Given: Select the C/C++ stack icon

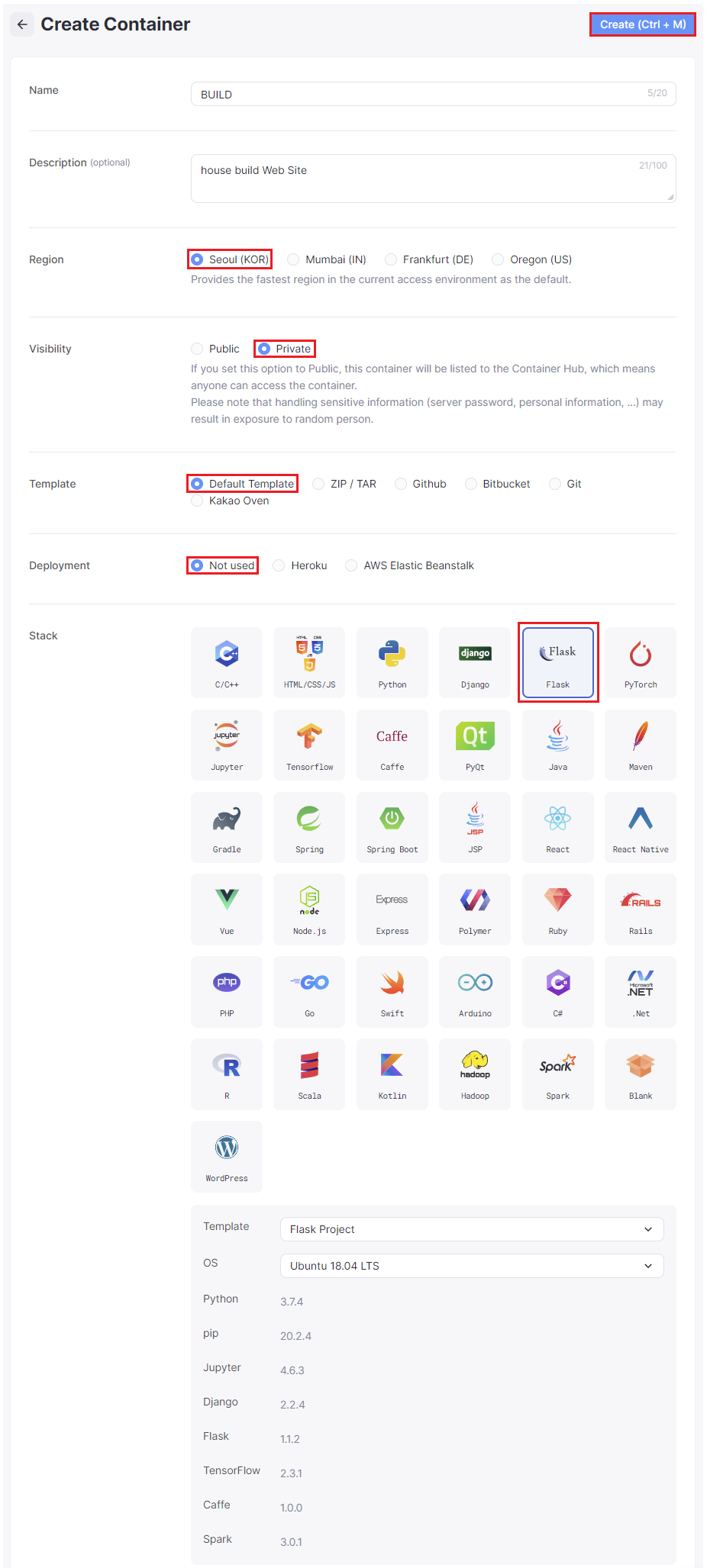Looking at the screenshot, I should pyautogui.click(x=227, y=662).
